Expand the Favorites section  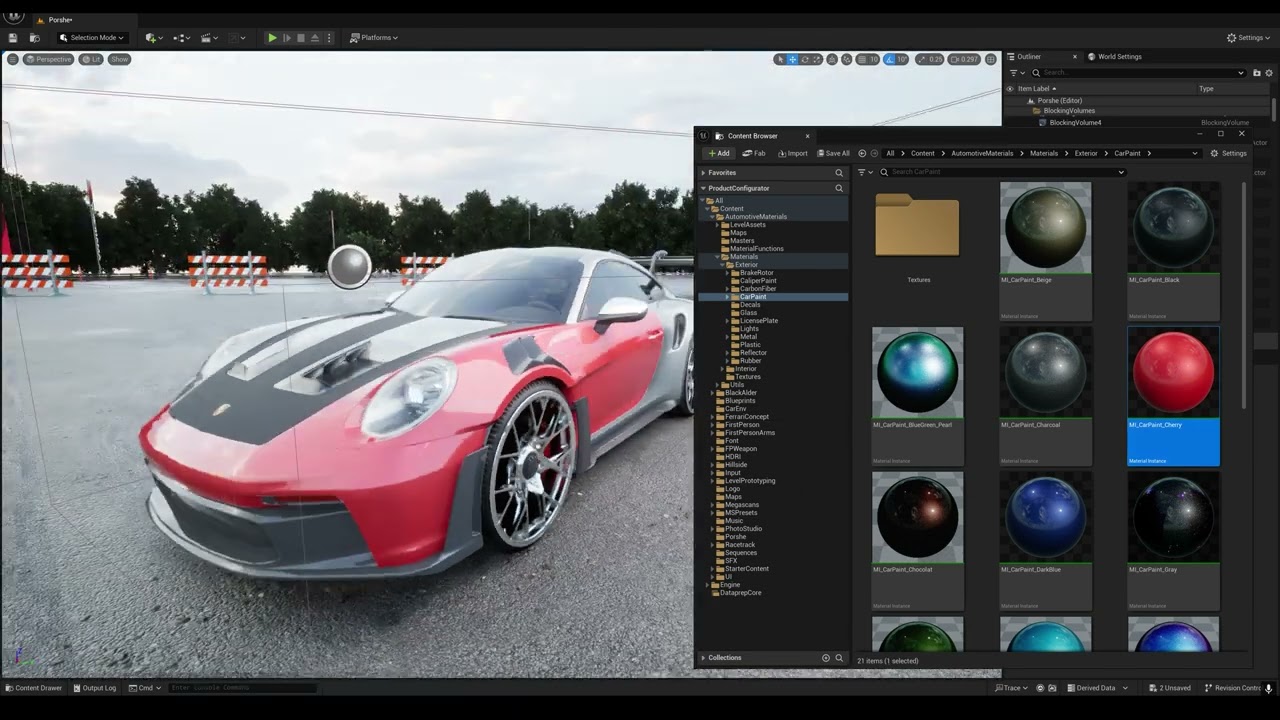(703, 173)
